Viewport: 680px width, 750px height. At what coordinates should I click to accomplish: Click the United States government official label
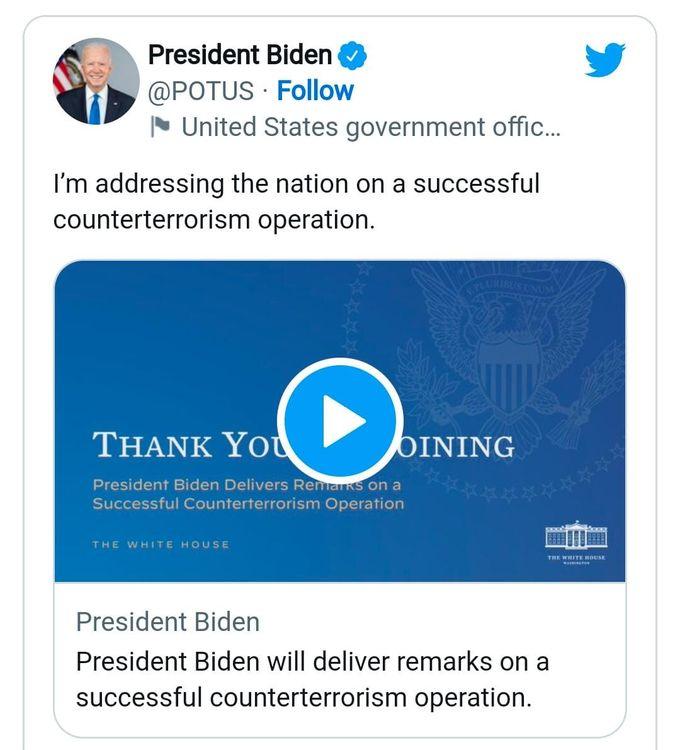pos(370,127)
